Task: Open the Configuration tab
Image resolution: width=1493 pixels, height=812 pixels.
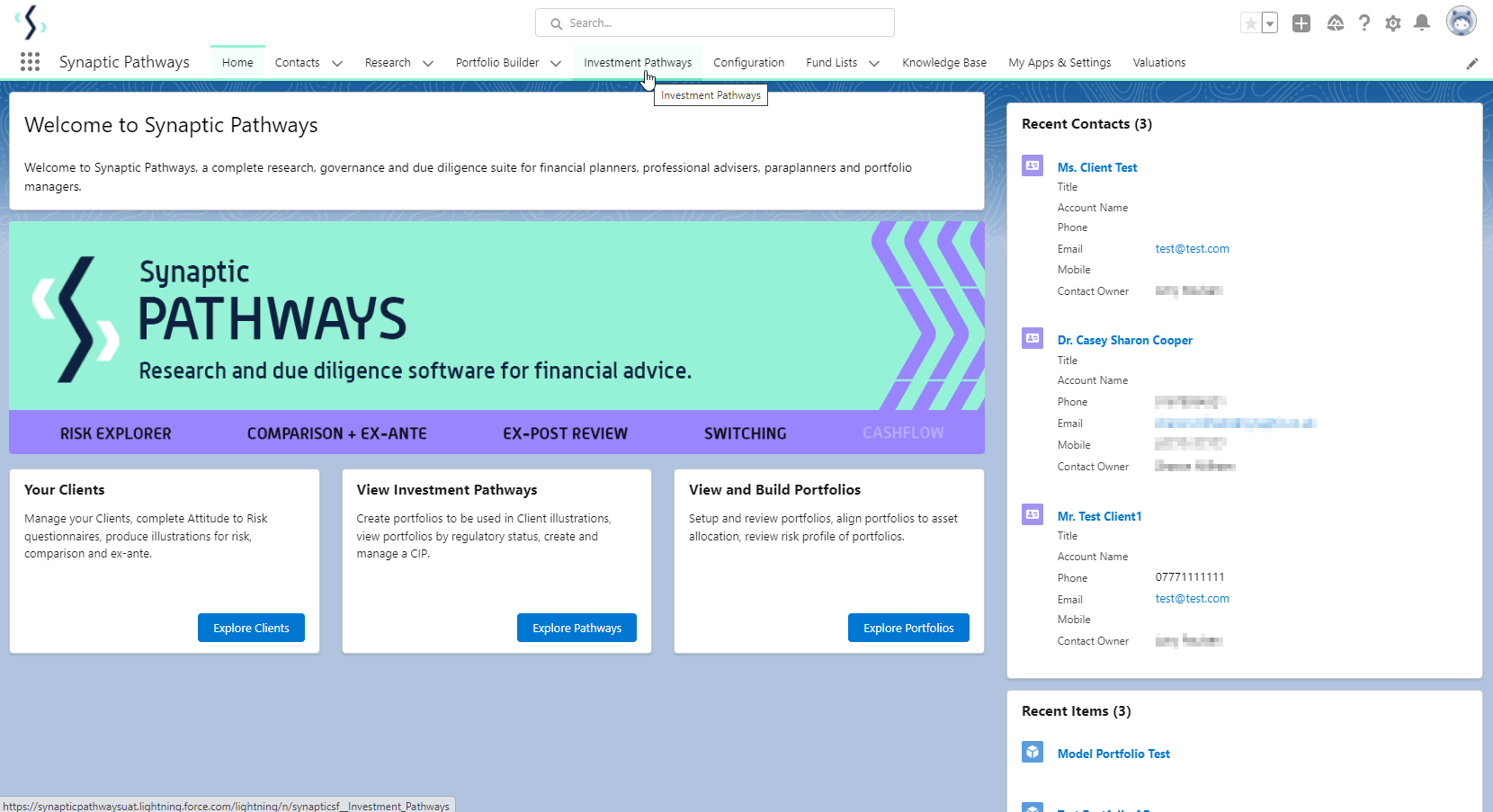Action: (749, 63)
